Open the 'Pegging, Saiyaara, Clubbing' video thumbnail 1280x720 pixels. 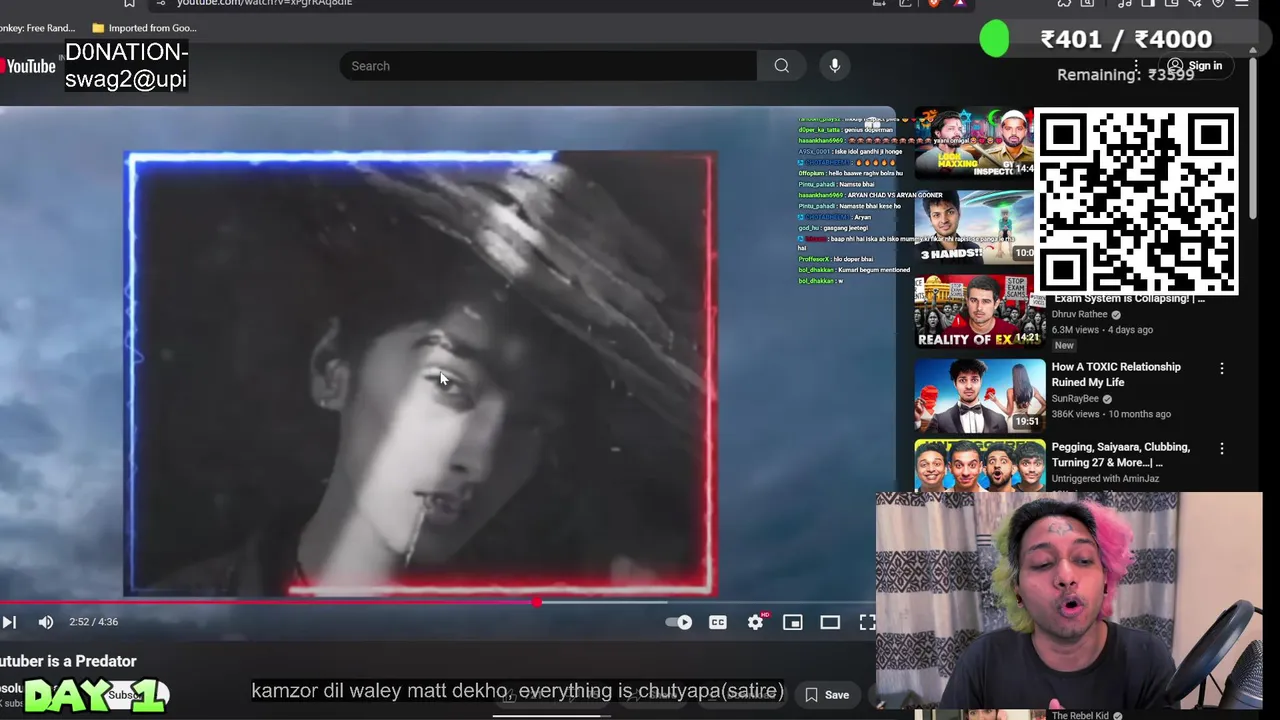click(980, 466)
